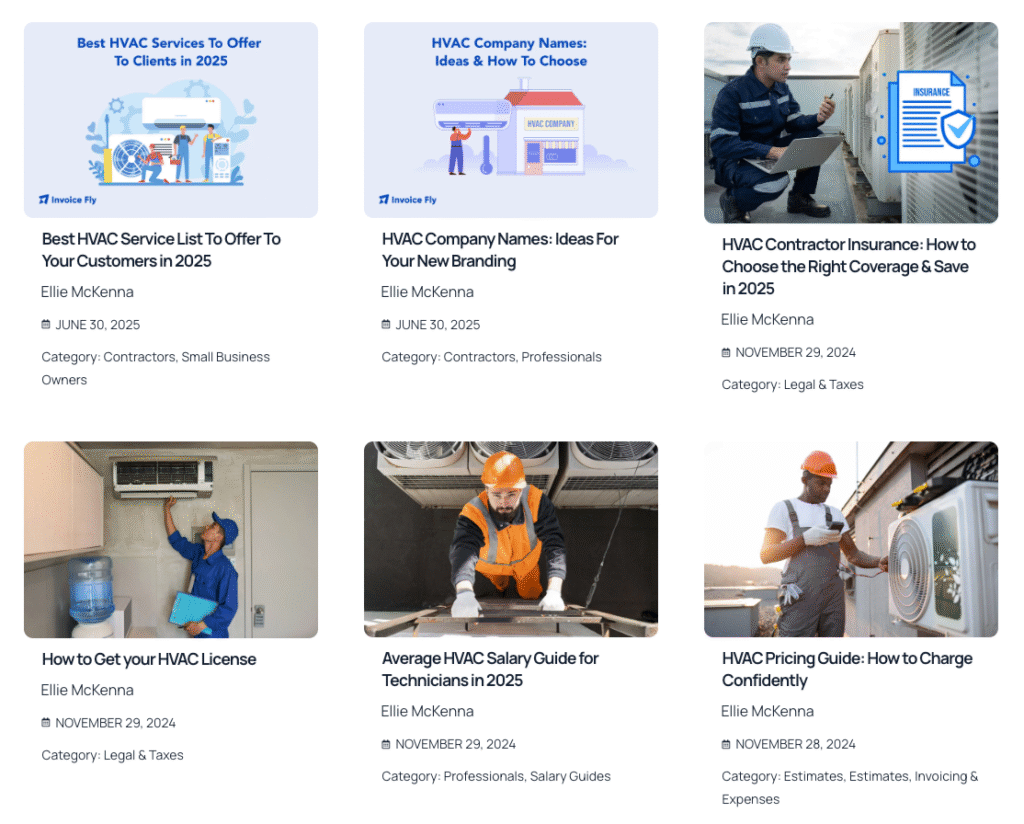Image resolution: width=1024 pixels, height=824 pixels.
Task: Open Average HVAC Salary Guide article
Action: (490, 669)
